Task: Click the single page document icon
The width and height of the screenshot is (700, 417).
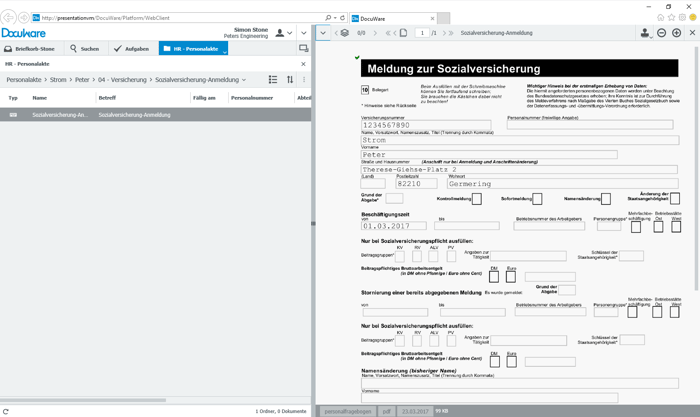Action: [x=404, y=33]
